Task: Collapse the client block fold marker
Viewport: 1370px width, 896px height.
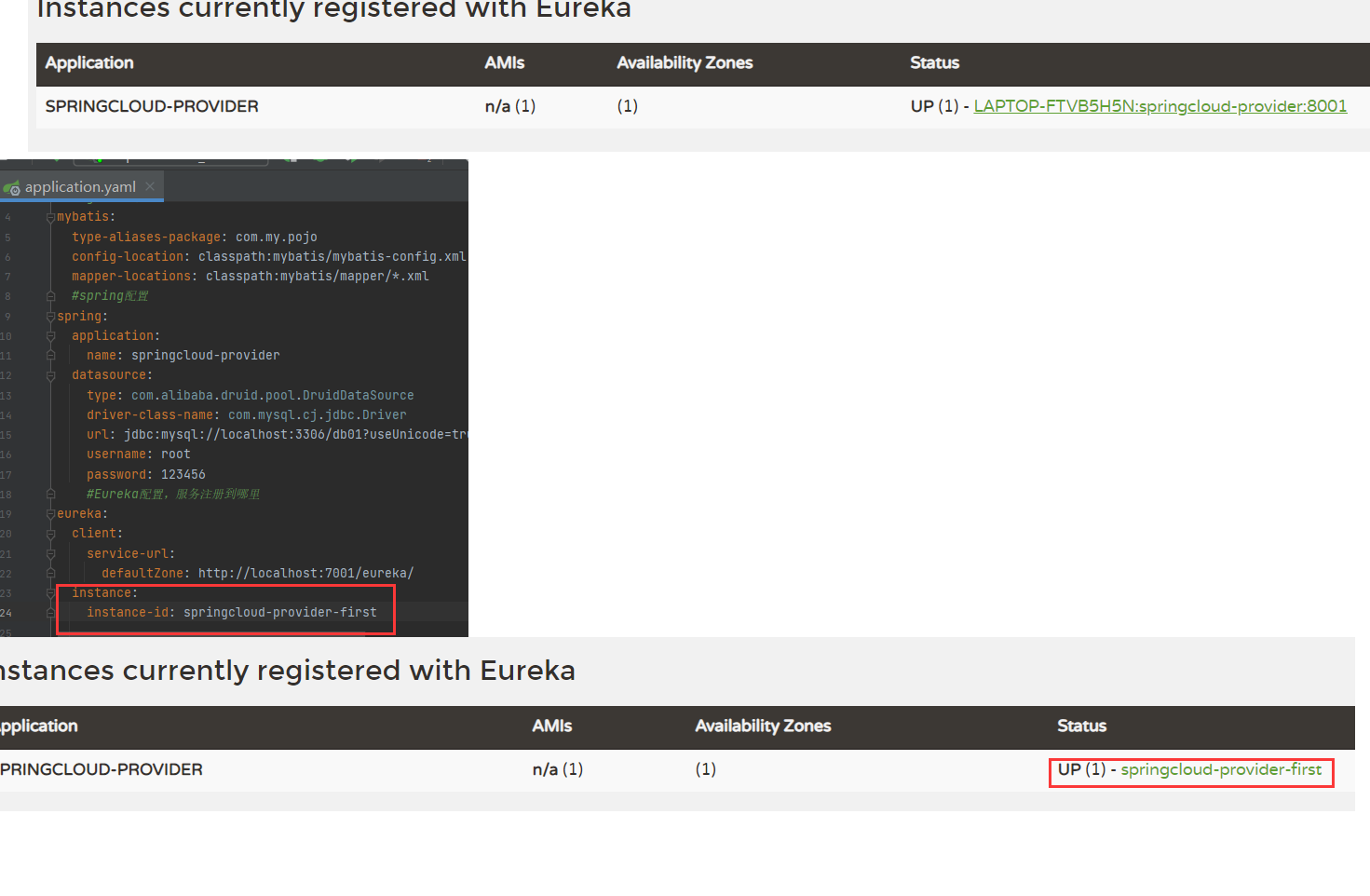Action: [50, 534]
